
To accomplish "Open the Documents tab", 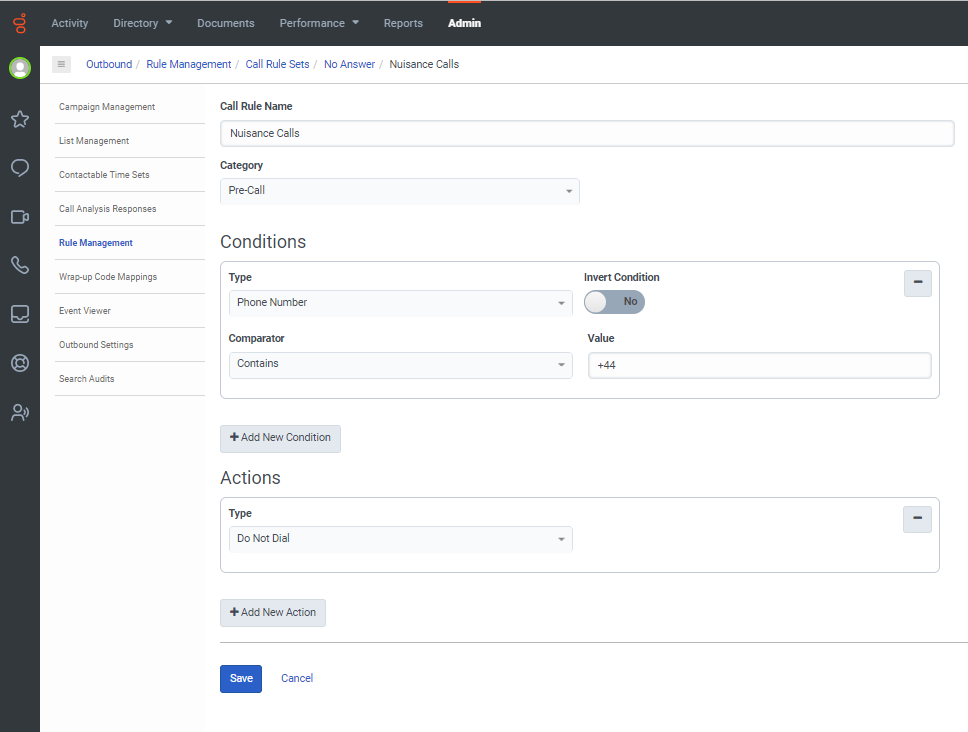I will coord(225,23).
